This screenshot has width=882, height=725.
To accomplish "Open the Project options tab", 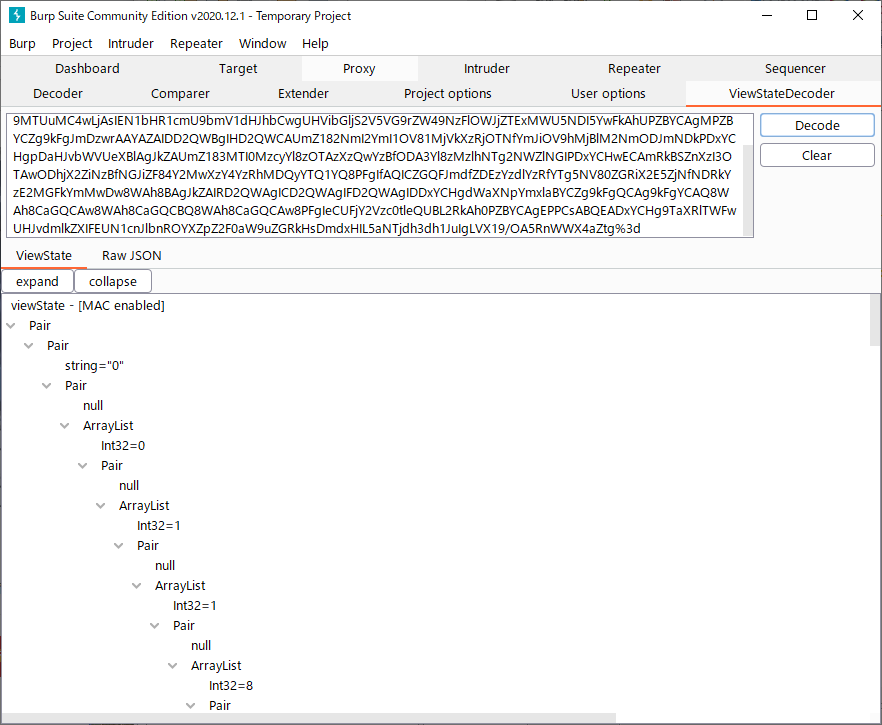I will (448, 93).
